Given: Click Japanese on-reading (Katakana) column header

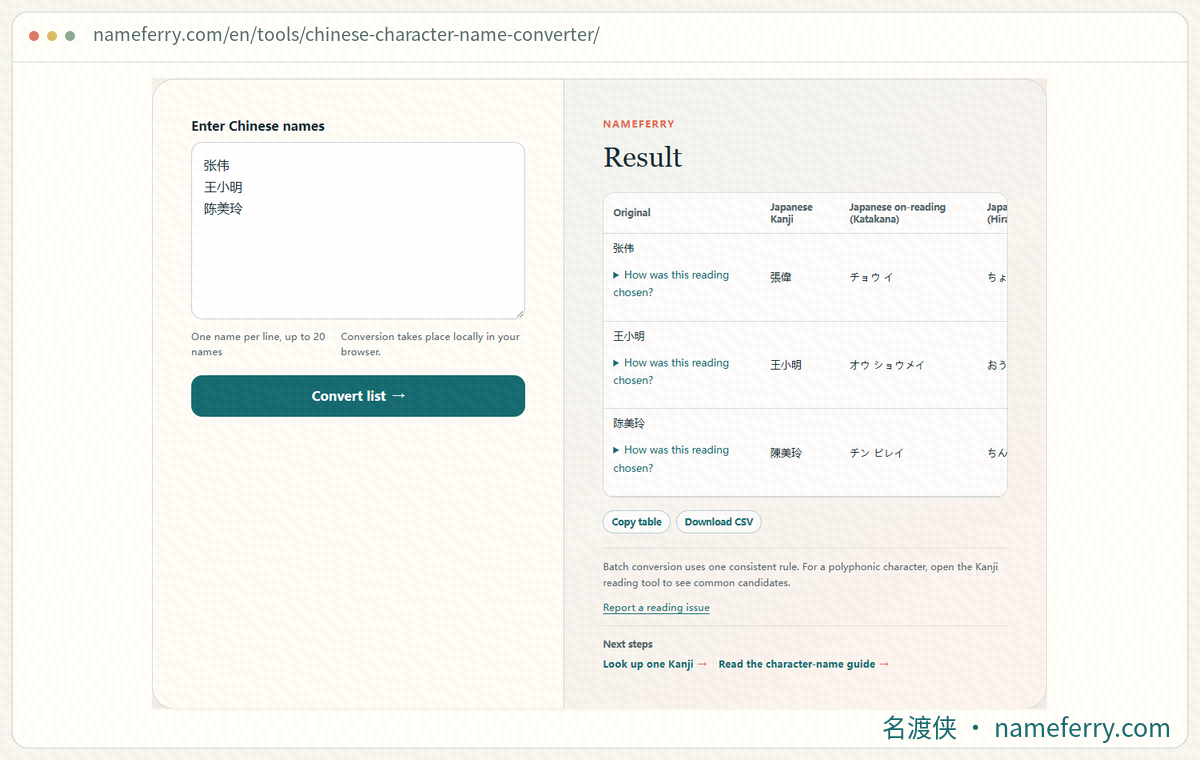Looking at the screenshot, I should pos(897,213).
